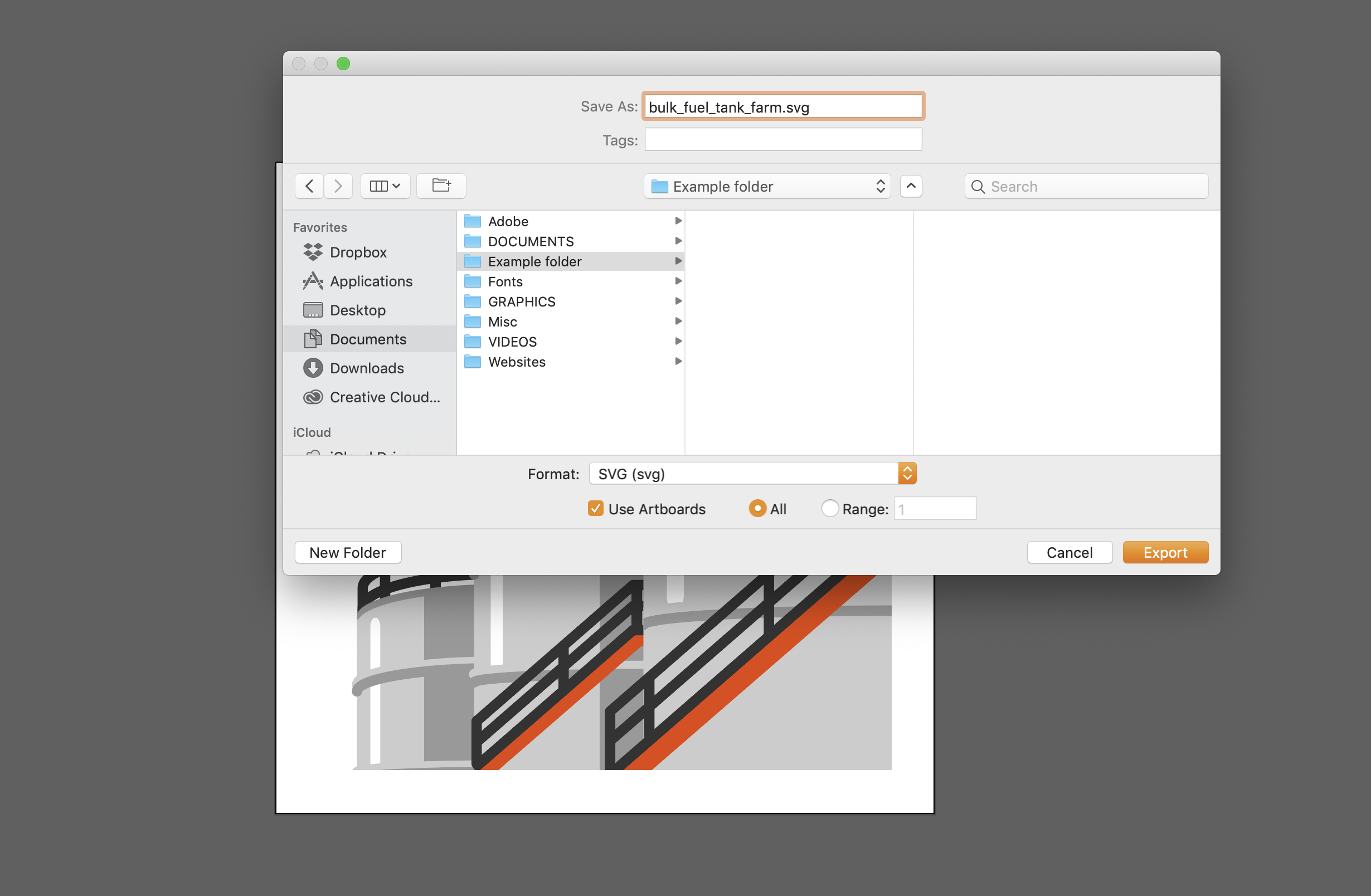Select the All artboards radio button
The height and width of the screenshot is (896, 1371).
click(x=757, y=509)
